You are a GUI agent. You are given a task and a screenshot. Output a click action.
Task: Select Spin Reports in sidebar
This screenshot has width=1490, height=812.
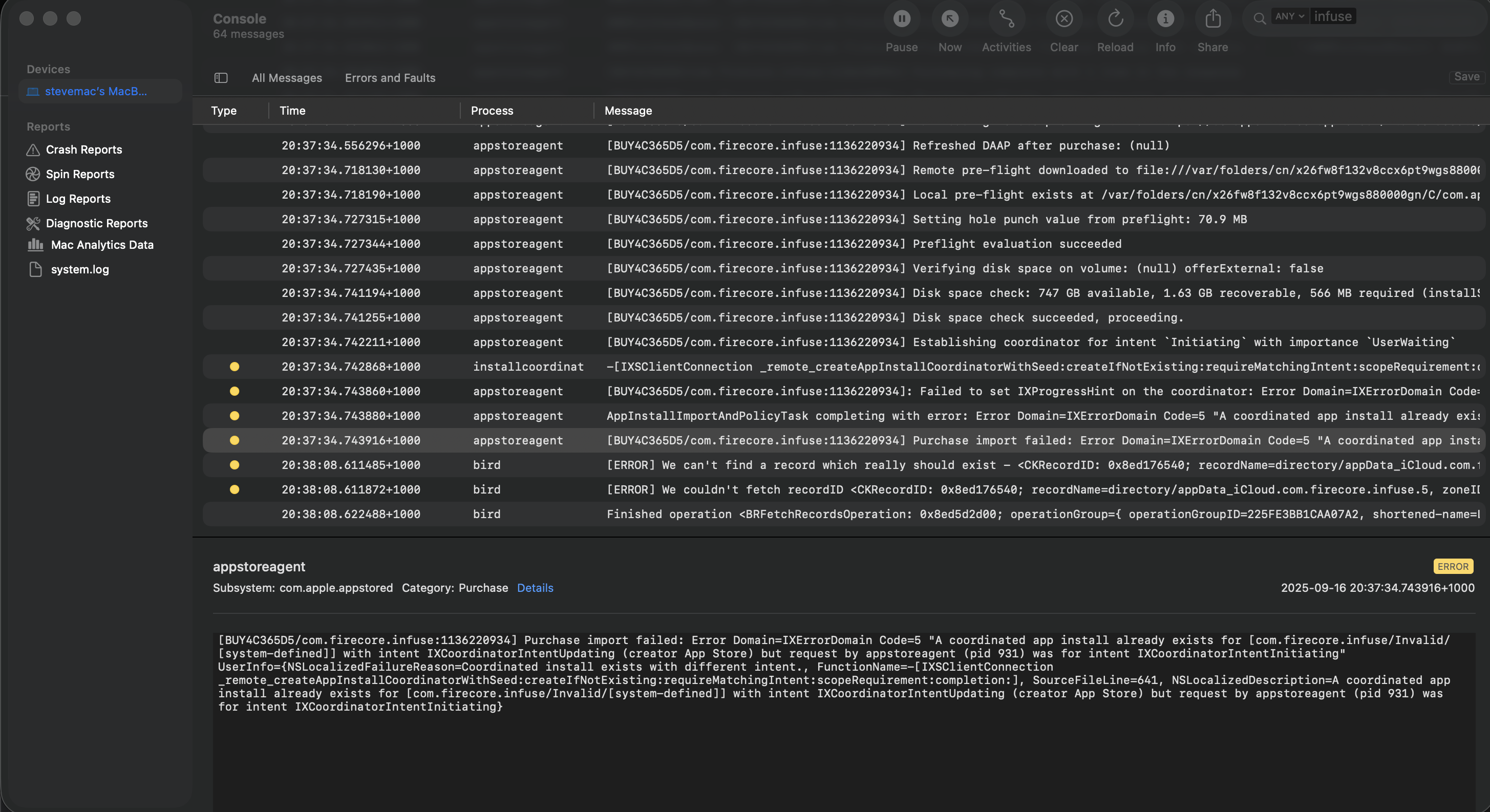coord(80,174)
